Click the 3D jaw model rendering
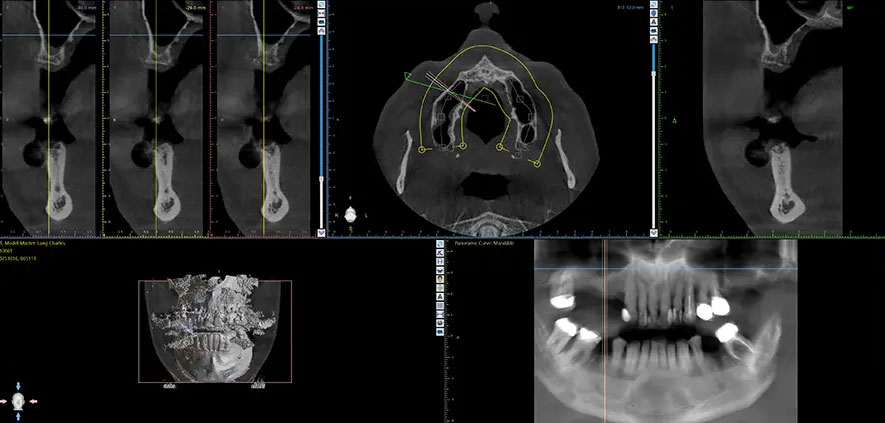The height and width of the screenshot is (423, 885). [214, 329]
